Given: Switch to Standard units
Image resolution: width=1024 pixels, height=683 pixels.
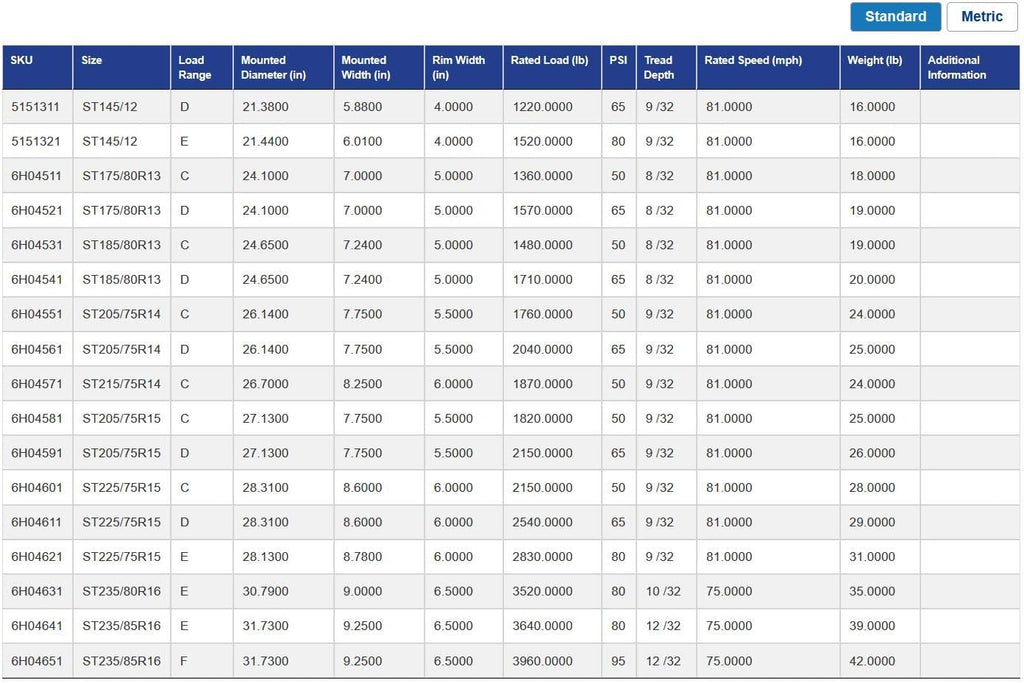Looking at the screenshot, I should (x=895, y=17).
